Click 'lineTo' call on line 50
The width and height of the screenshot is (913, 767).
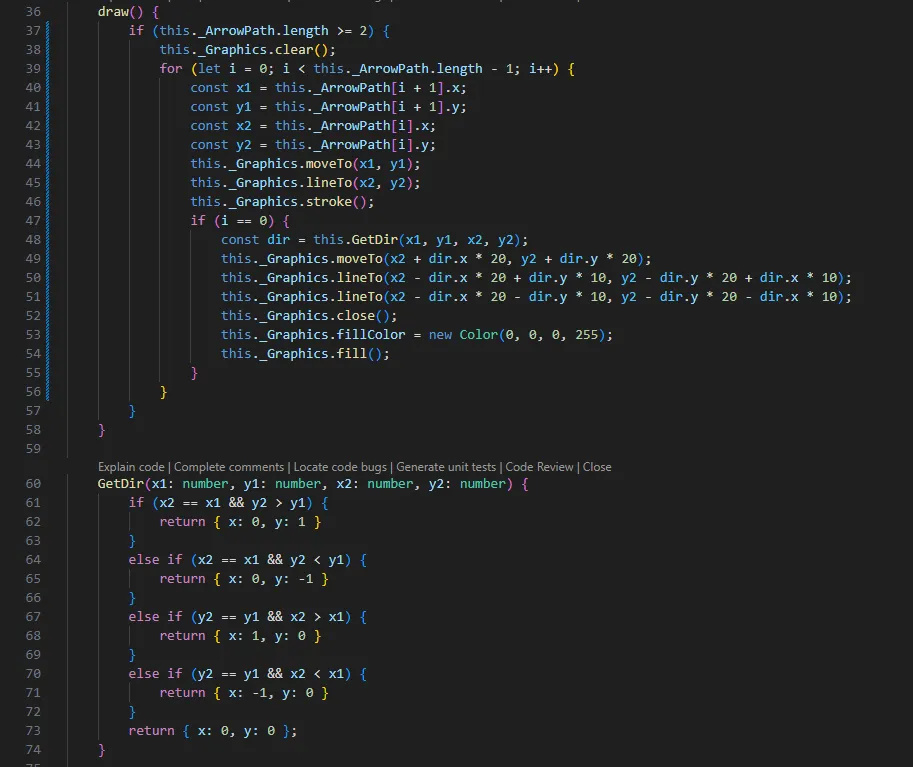point(359,278)
